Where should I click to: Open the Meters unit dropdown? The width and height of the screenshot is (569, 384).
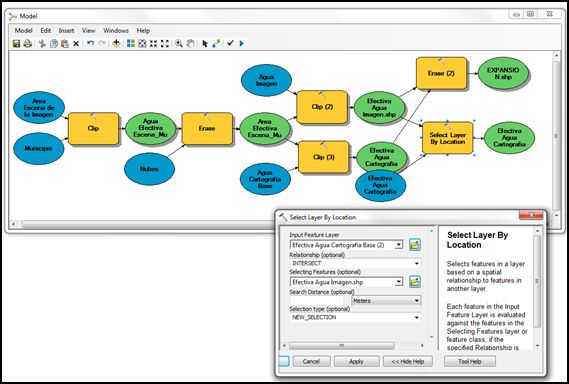(x=417, y=301)
